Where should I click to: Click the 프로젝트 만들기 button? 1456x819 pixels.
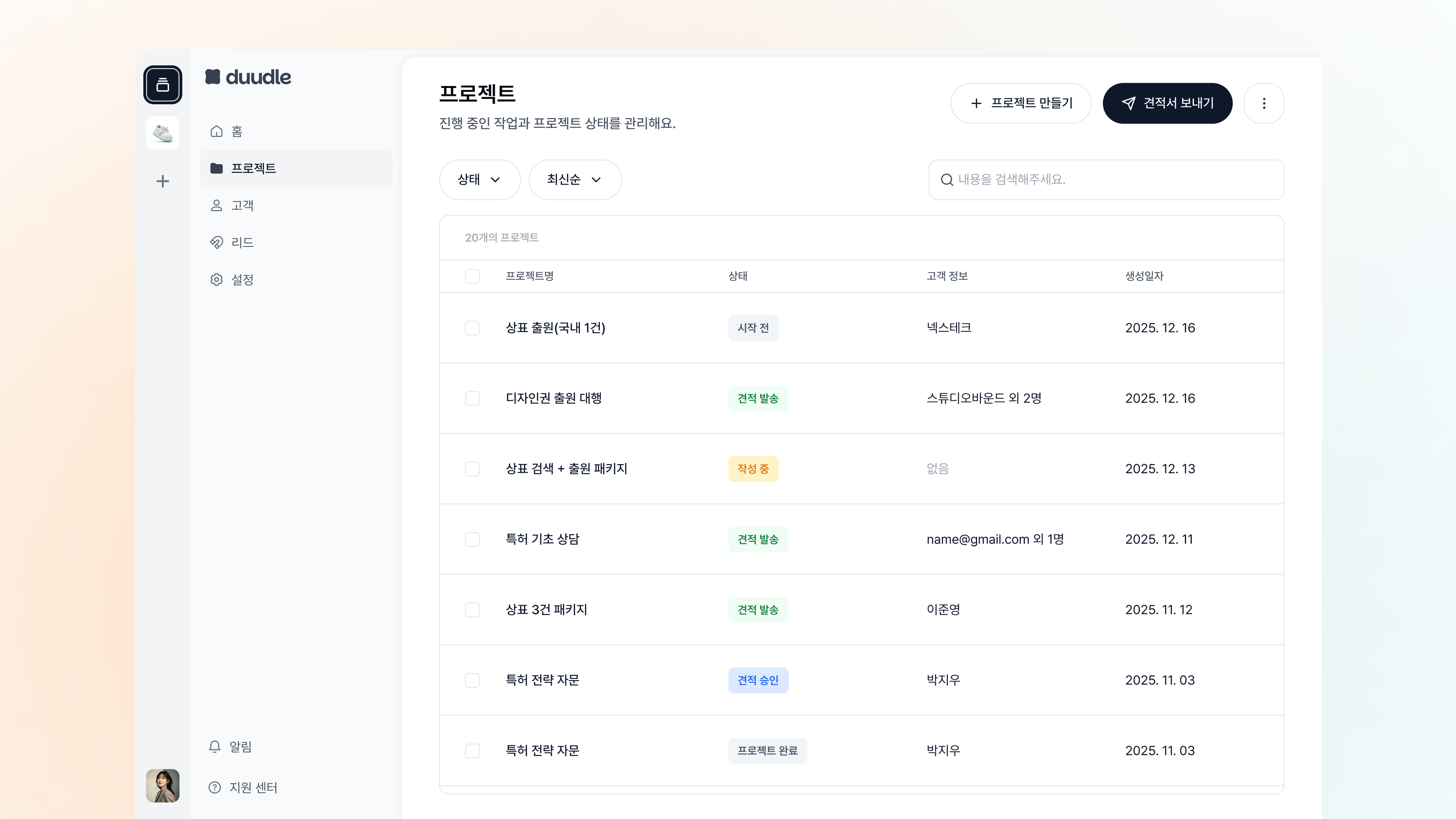tap(1020, 104)
